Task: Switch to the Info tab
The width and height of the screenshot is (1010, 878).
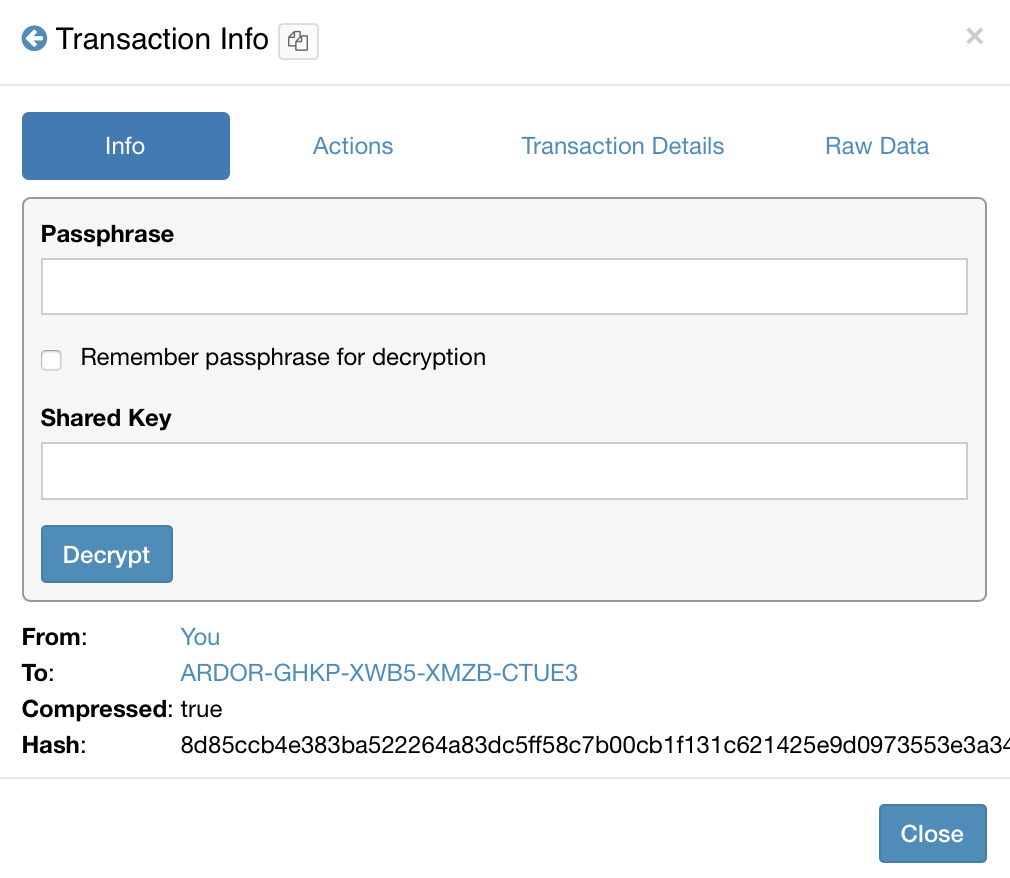Action: 126,146
